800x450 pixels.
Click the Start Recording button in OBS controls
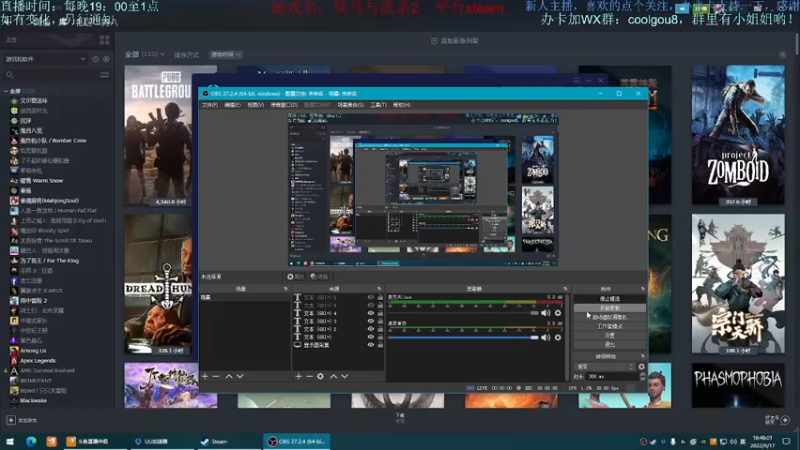tap(610, 308)
